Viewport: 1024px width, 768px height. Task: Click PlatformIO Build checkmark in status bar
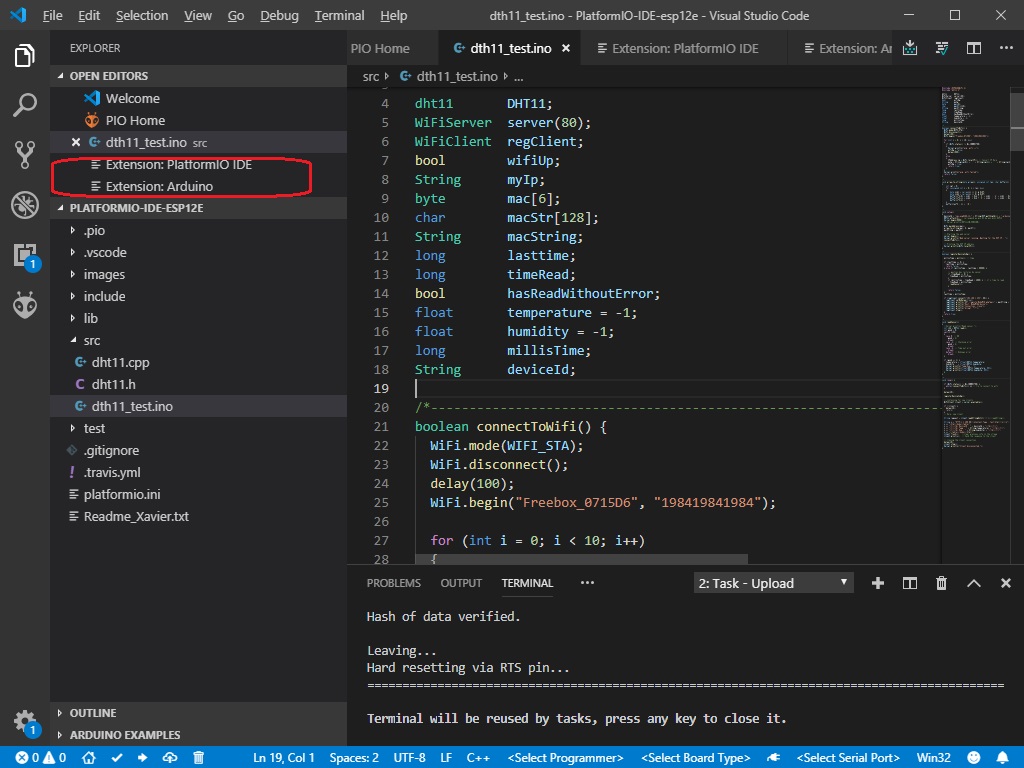coord(117,758)
